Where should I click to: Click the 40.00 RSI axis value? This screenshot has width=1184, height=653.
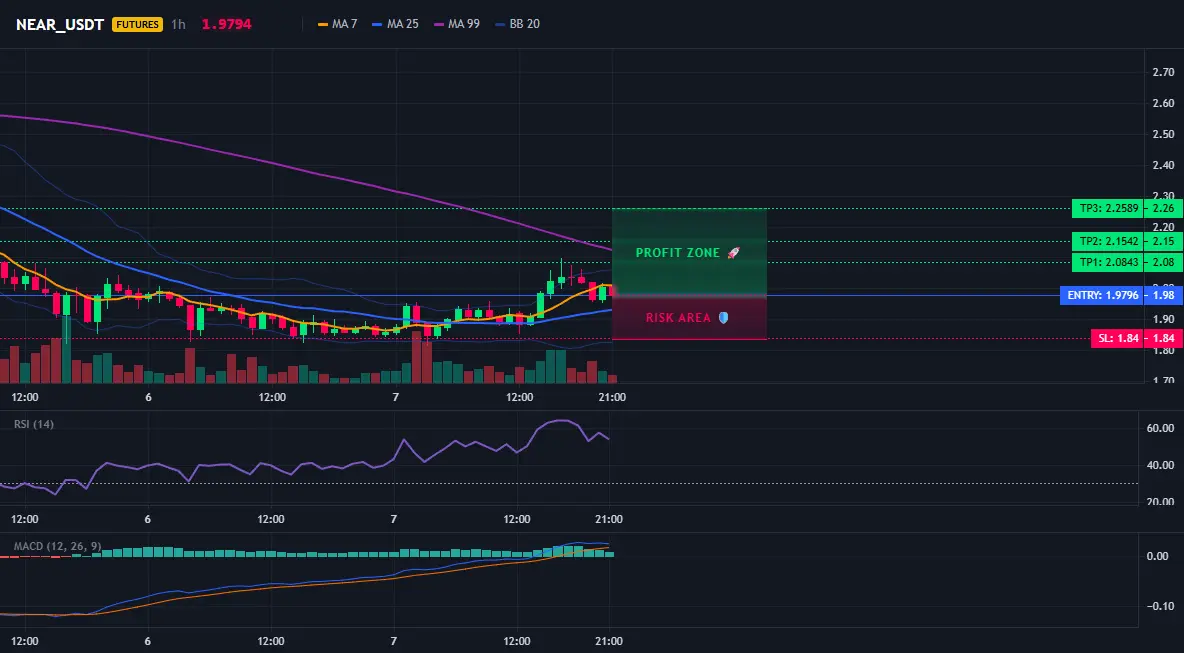click(x=1160, y=465)
